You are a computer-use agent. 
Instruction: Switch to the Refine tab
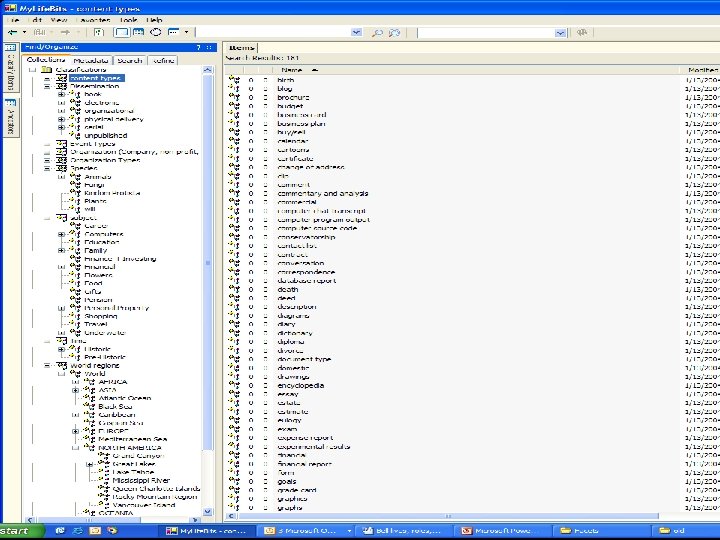coord(163,60)
